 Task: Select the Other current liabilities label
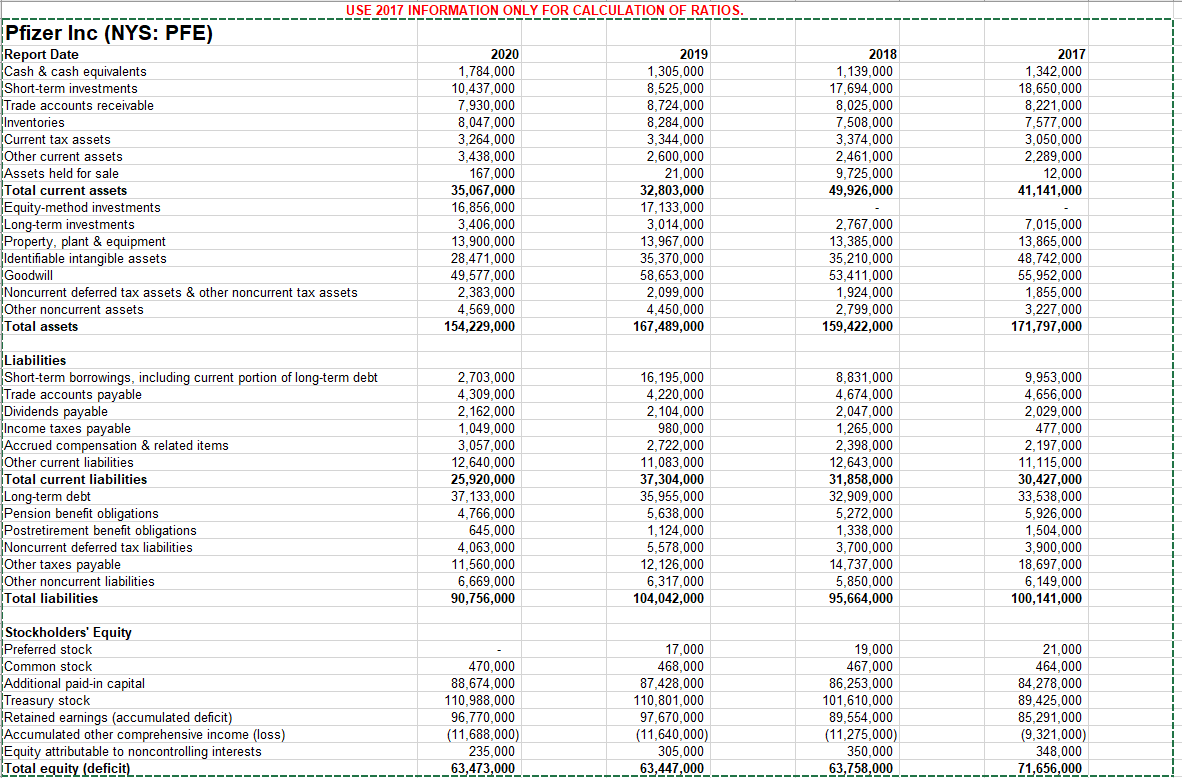69,463
